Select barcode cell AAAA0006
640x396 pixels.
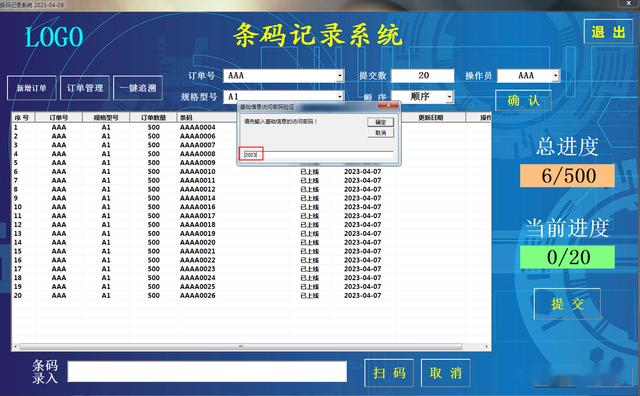(198, 136)
